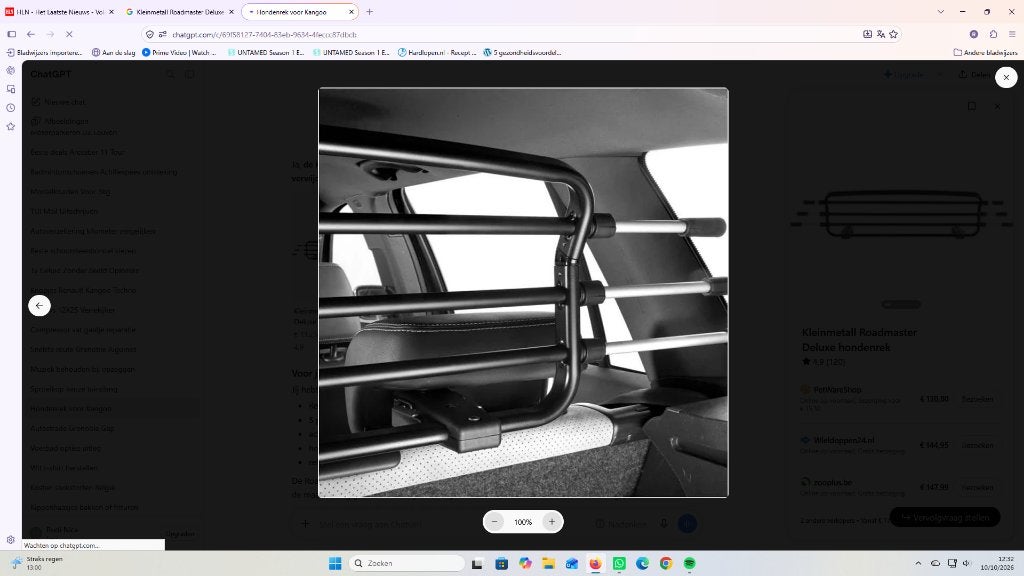The width and height of the screenshot is (1024, 576).
Task: Zoom in using the plus button
Action: (552, 522)
